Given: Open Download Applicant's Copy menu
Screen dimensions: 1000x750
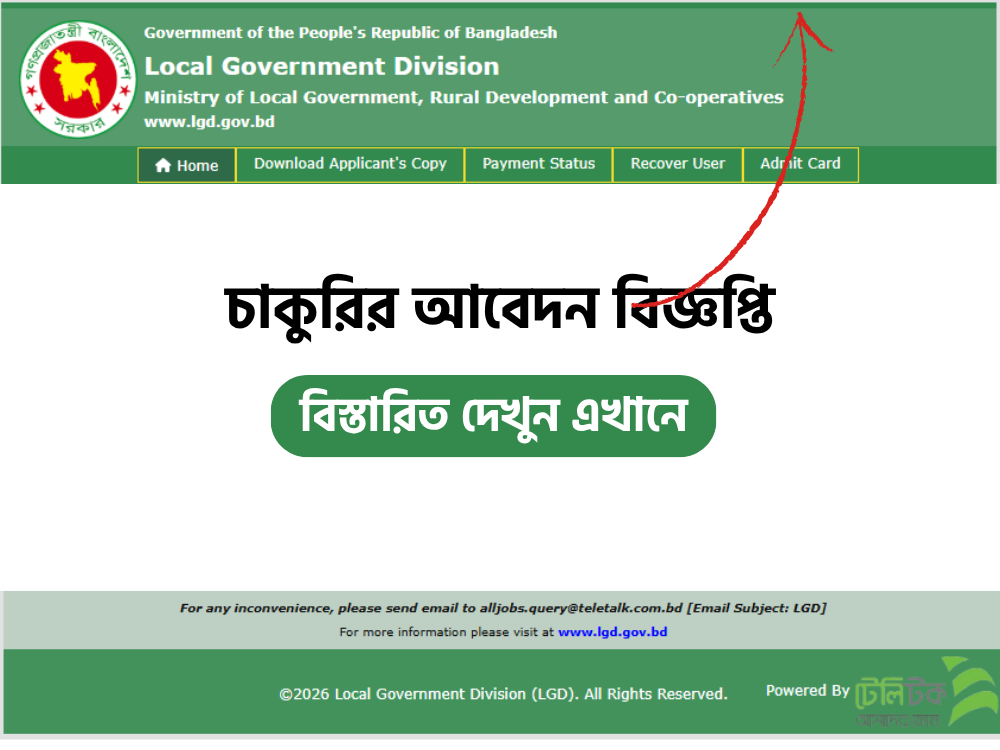Looking at the screenshot, I should point(350,165).
